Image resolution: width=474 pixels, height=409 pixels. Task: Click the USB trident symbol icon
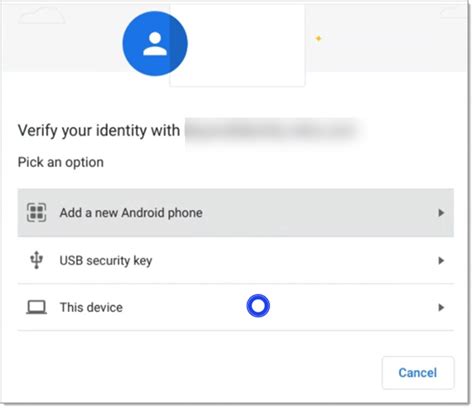(x=37, y=260)
